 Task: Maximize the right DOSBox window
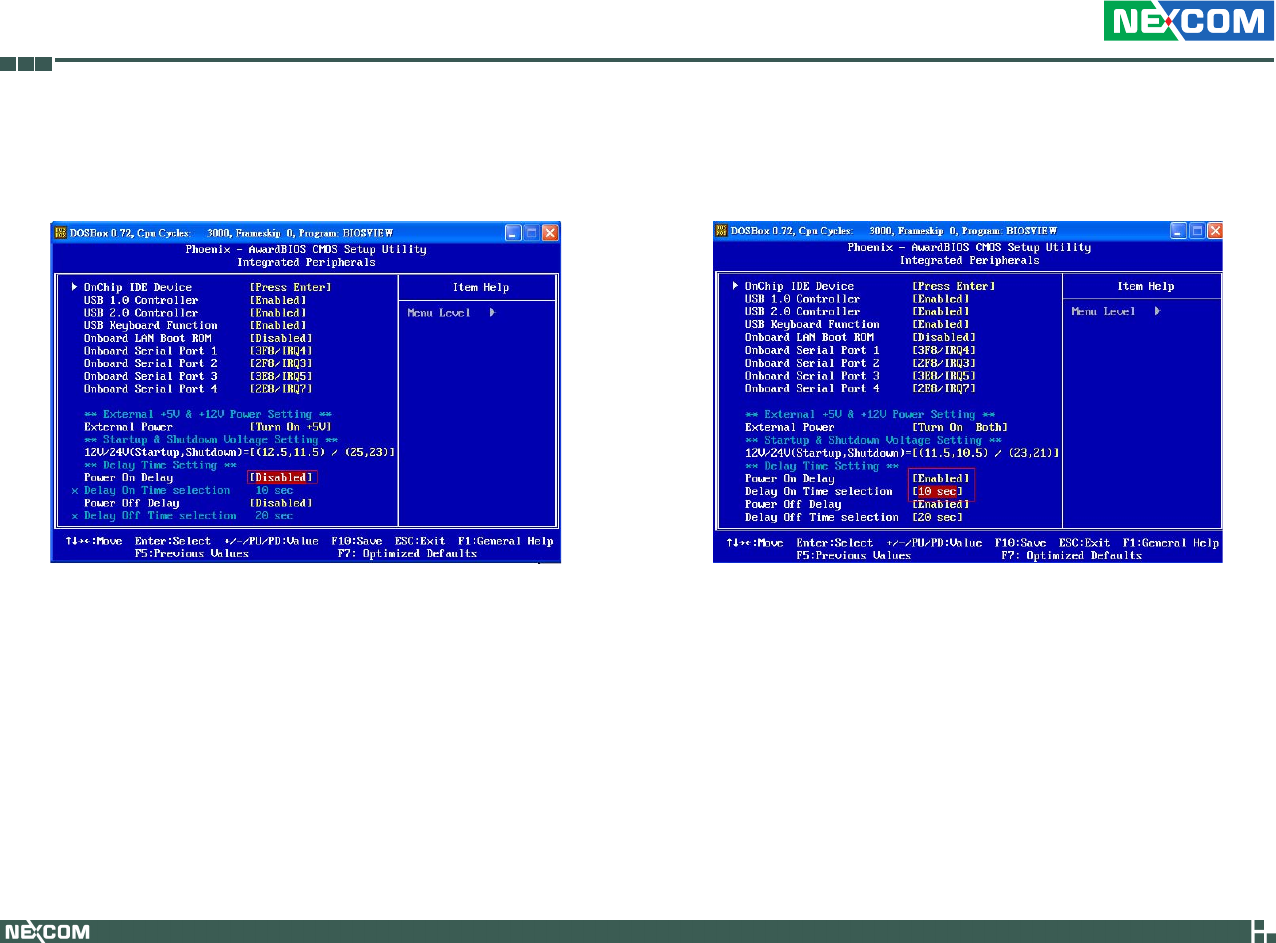[1196, 231]
